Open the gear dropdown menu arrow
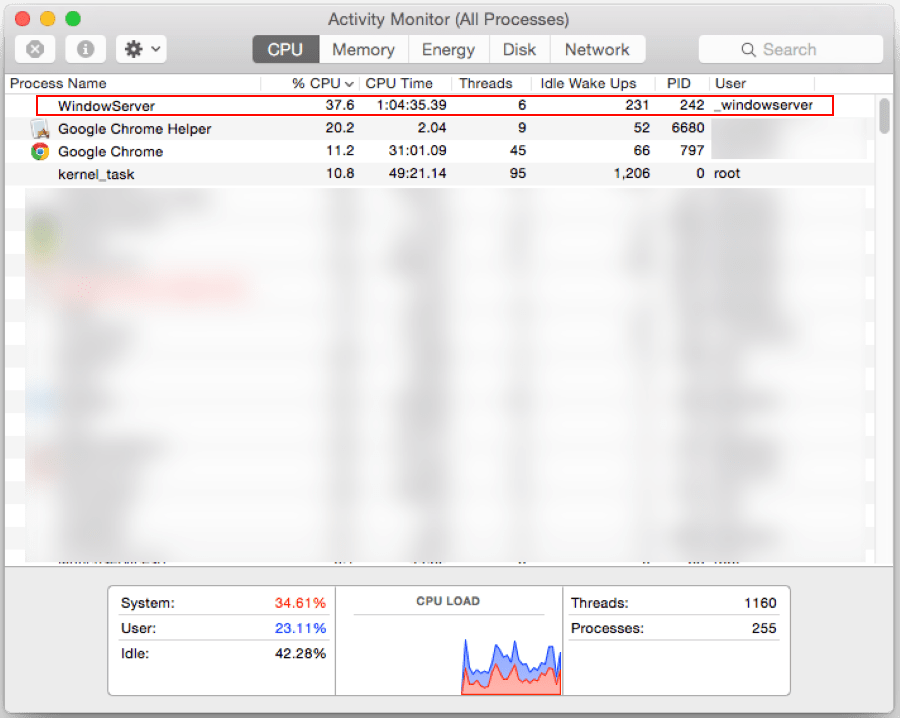The image size is (900, 718). click(155, 49)
